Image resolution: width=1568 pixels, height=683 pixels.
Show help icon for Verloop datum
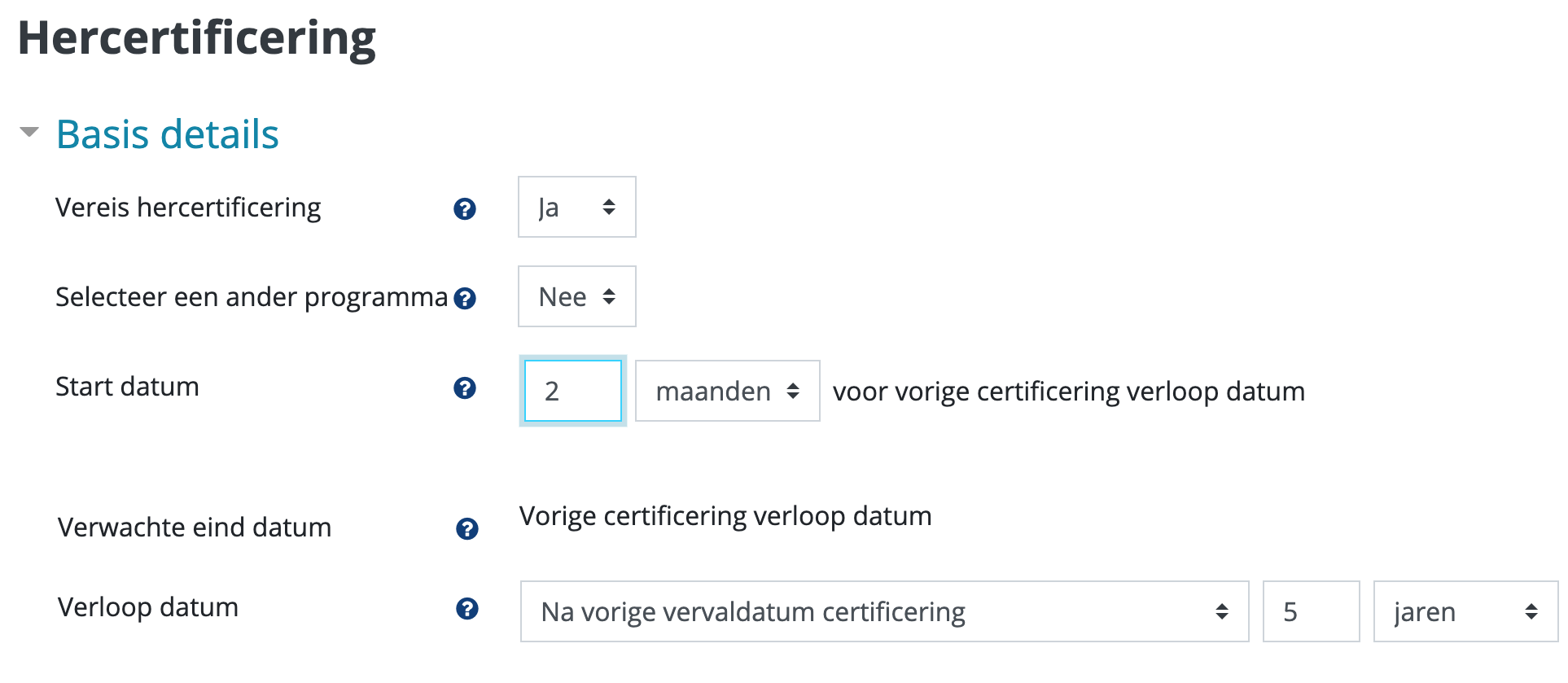[467, 609]
